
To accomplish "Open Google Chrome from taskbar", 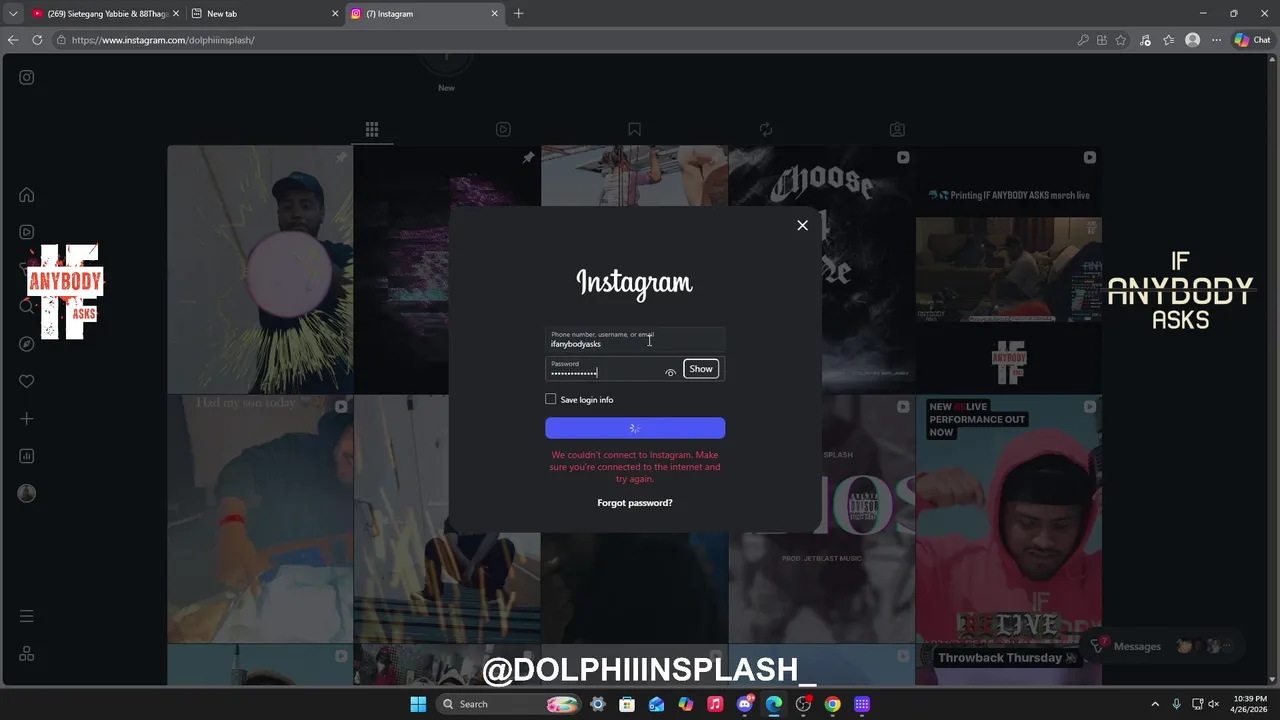I will coord(832,704).
